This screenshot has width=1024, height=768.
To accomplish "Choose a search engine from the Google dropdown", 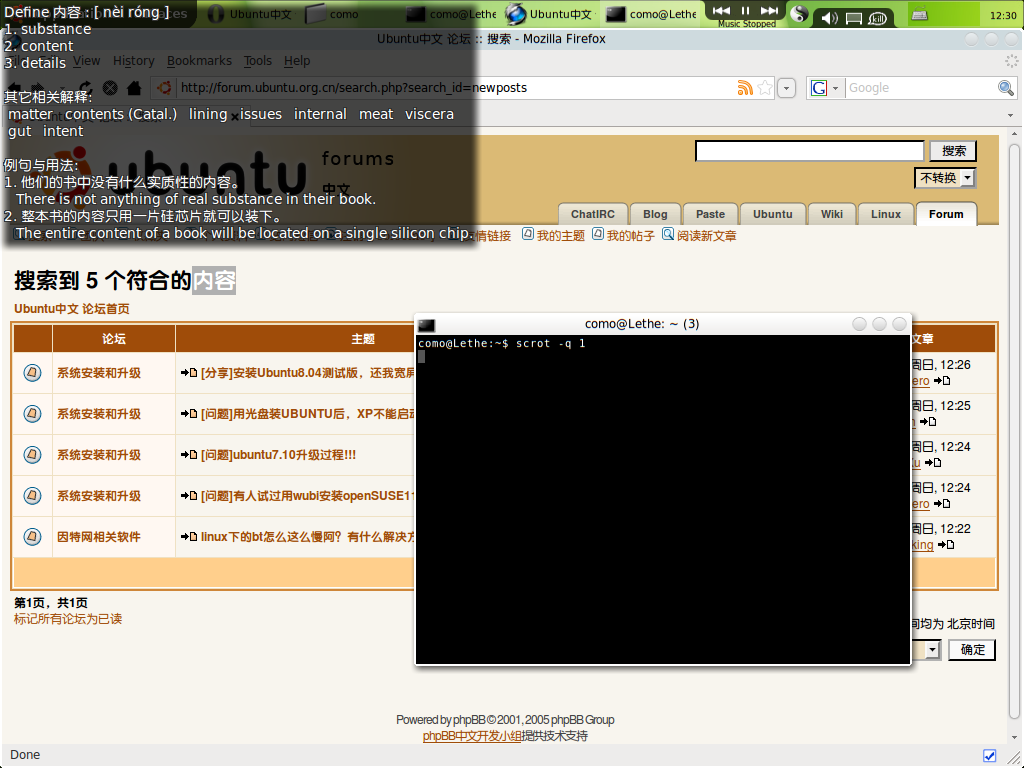I will click(825, 88).
